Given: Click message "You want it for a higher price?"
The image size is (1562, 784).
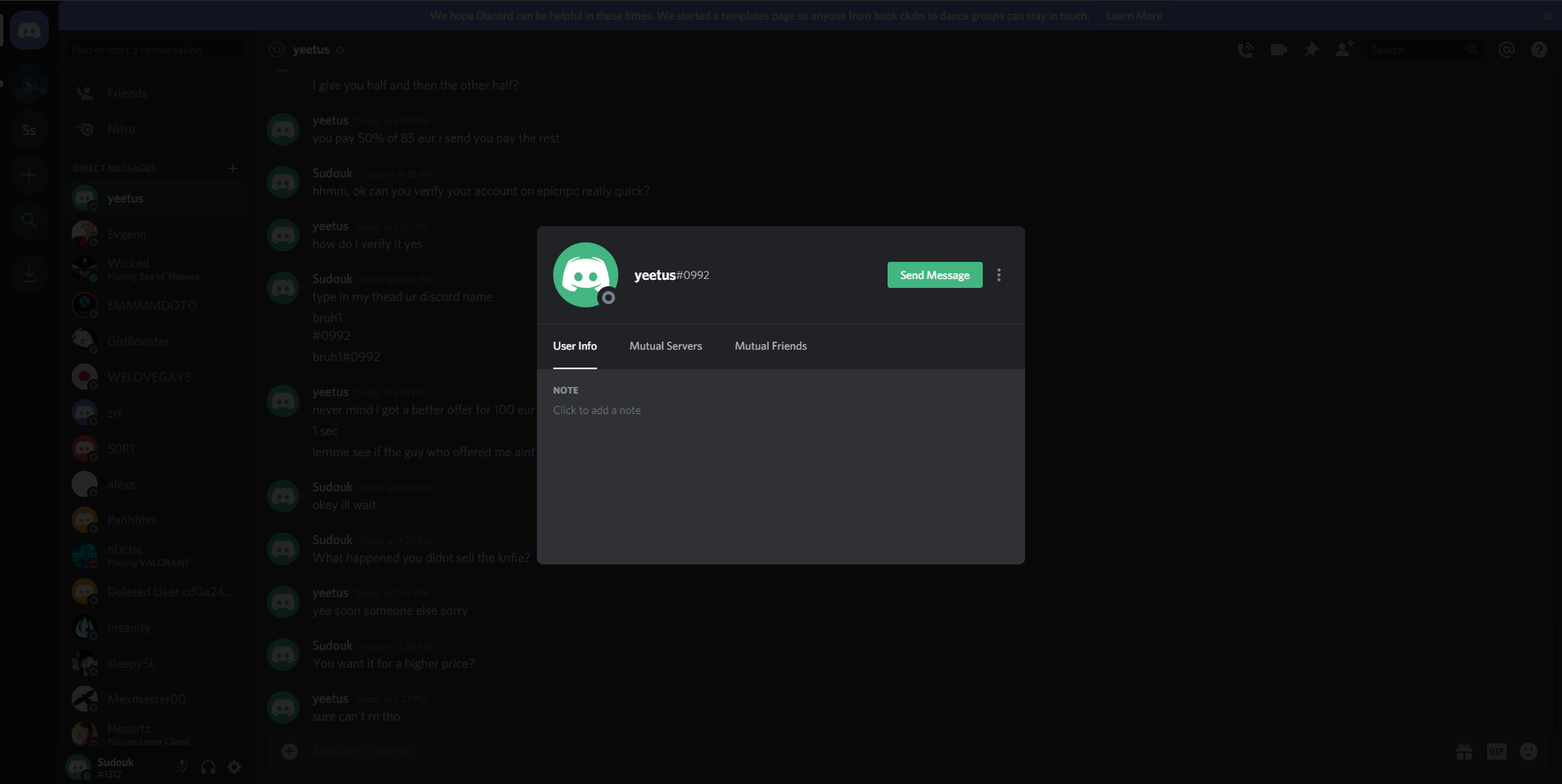Looking at the screenshot, I should (x=394, y=664).
